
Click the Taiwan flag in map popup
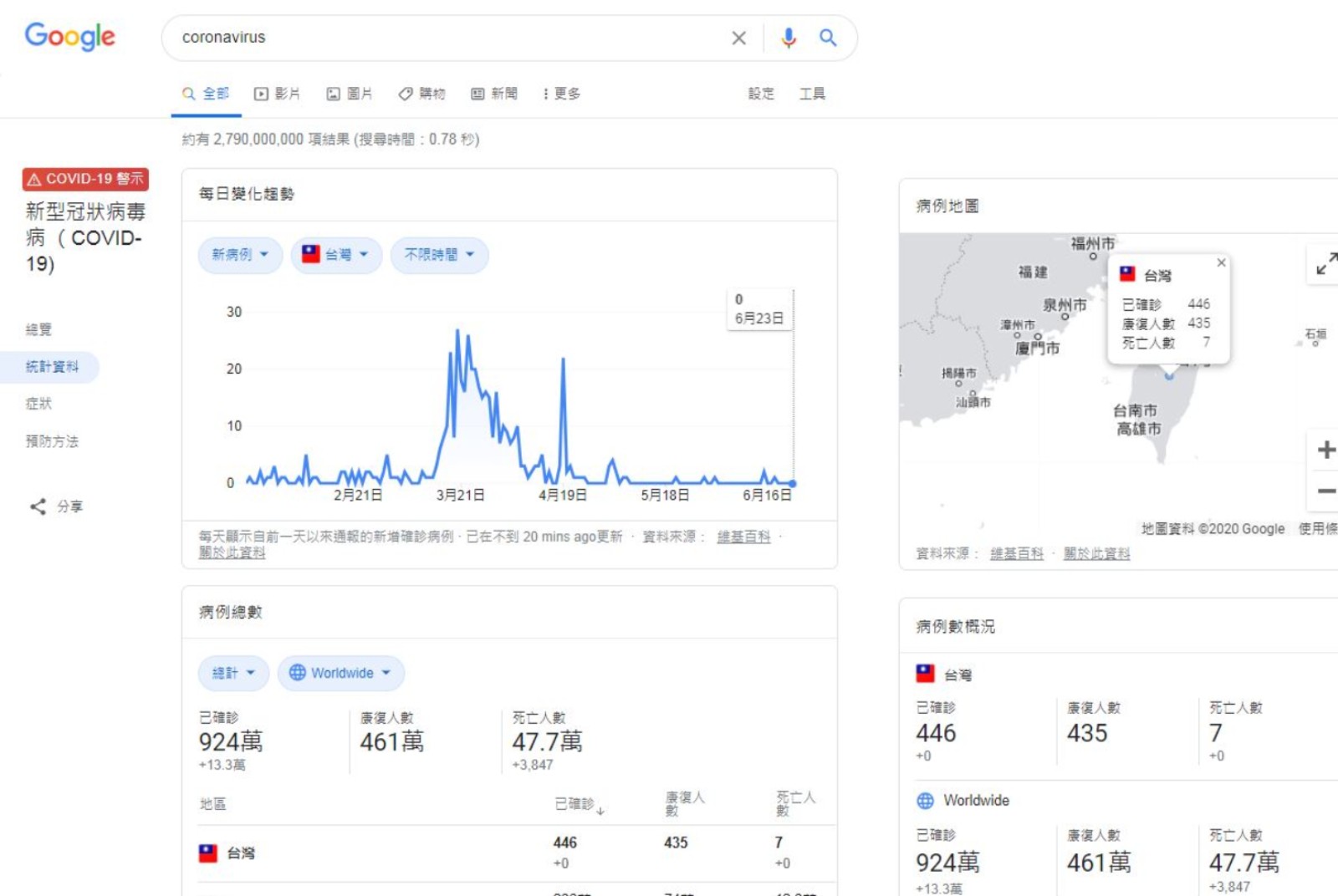pos(1127,274)
